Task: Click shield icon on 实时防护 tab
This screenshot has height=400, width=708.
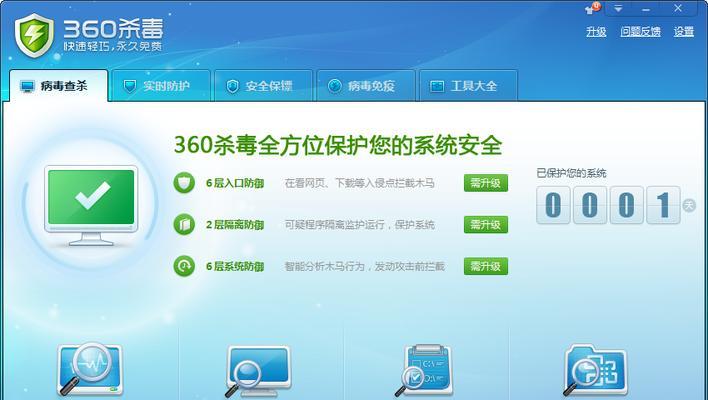Action: click(130, 86)
